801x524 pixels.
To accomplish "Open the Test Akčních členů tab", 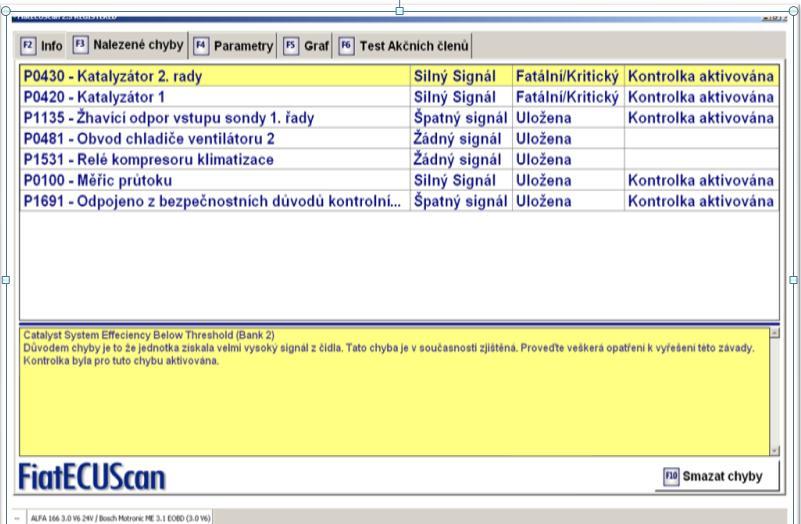I will click(x=405, y=47).
